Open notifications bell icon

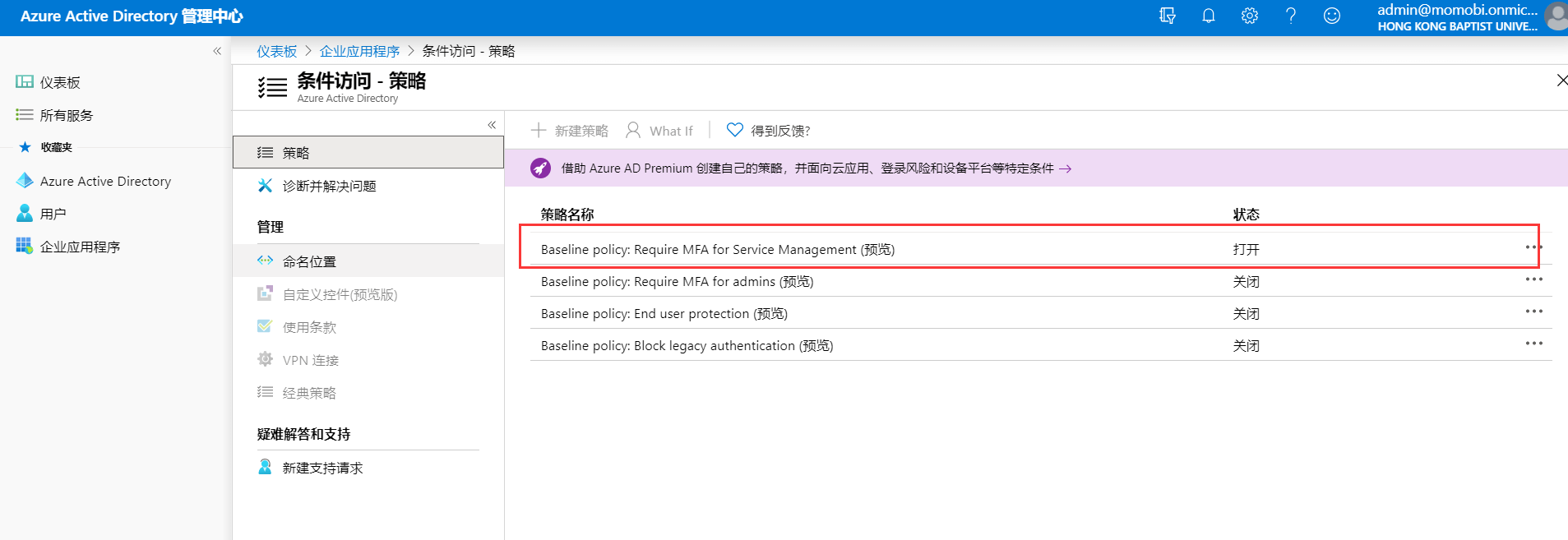(x=1208, y=16)
